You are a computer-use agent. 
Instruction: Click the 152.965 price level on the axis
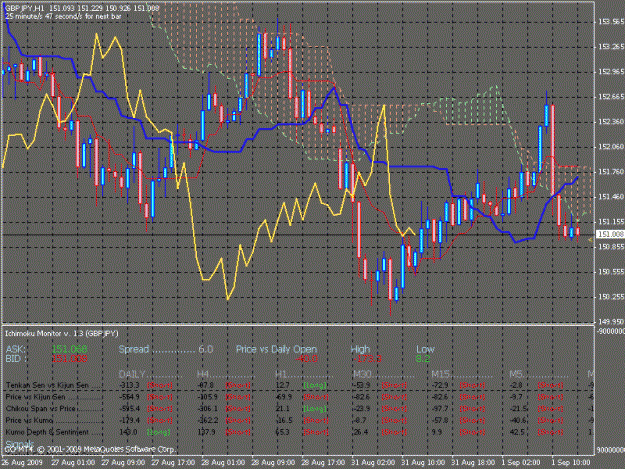tap(611, 72)
